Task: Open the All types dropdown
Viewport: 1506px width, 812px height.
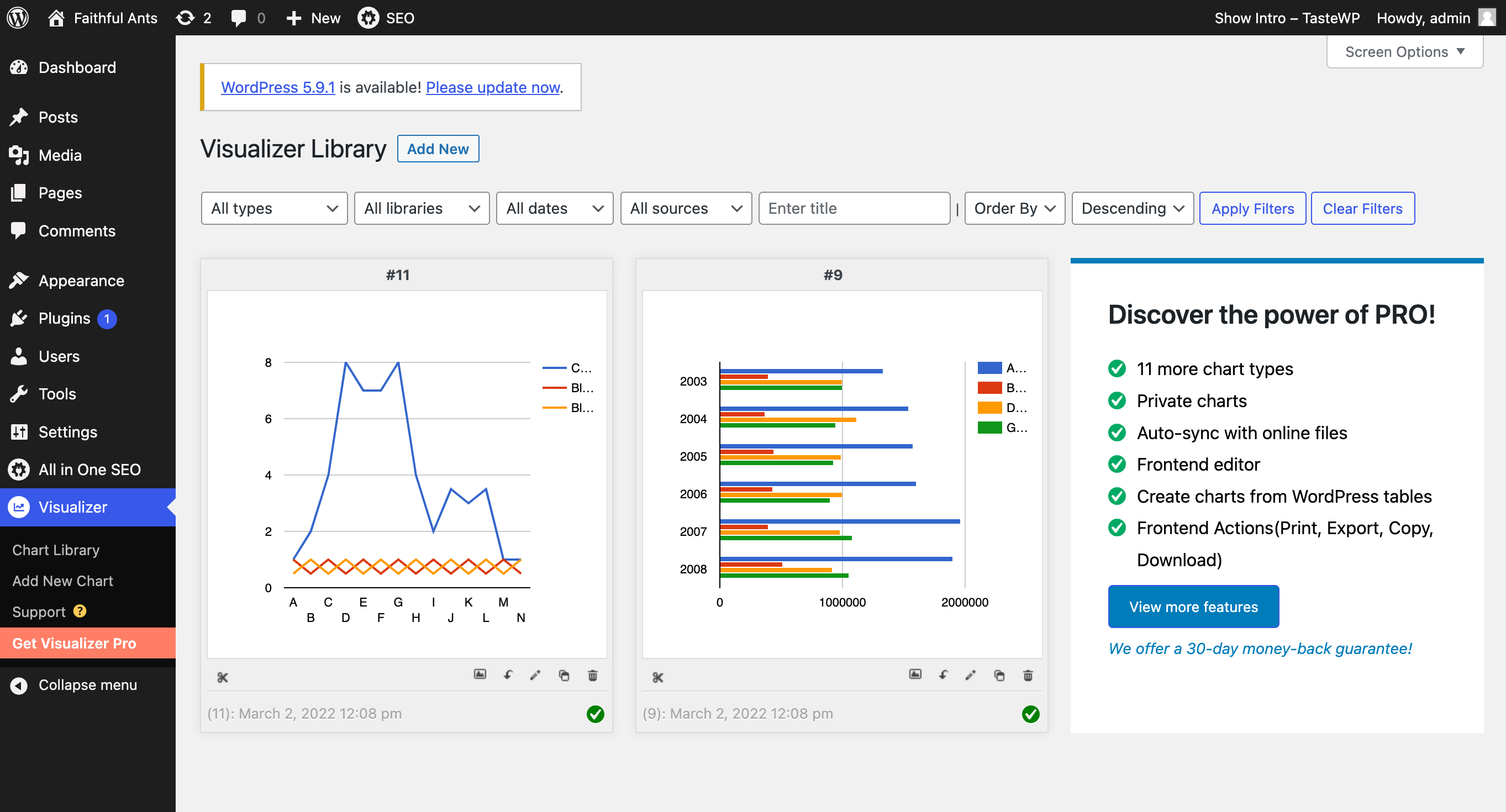Action: pos(274,209)
